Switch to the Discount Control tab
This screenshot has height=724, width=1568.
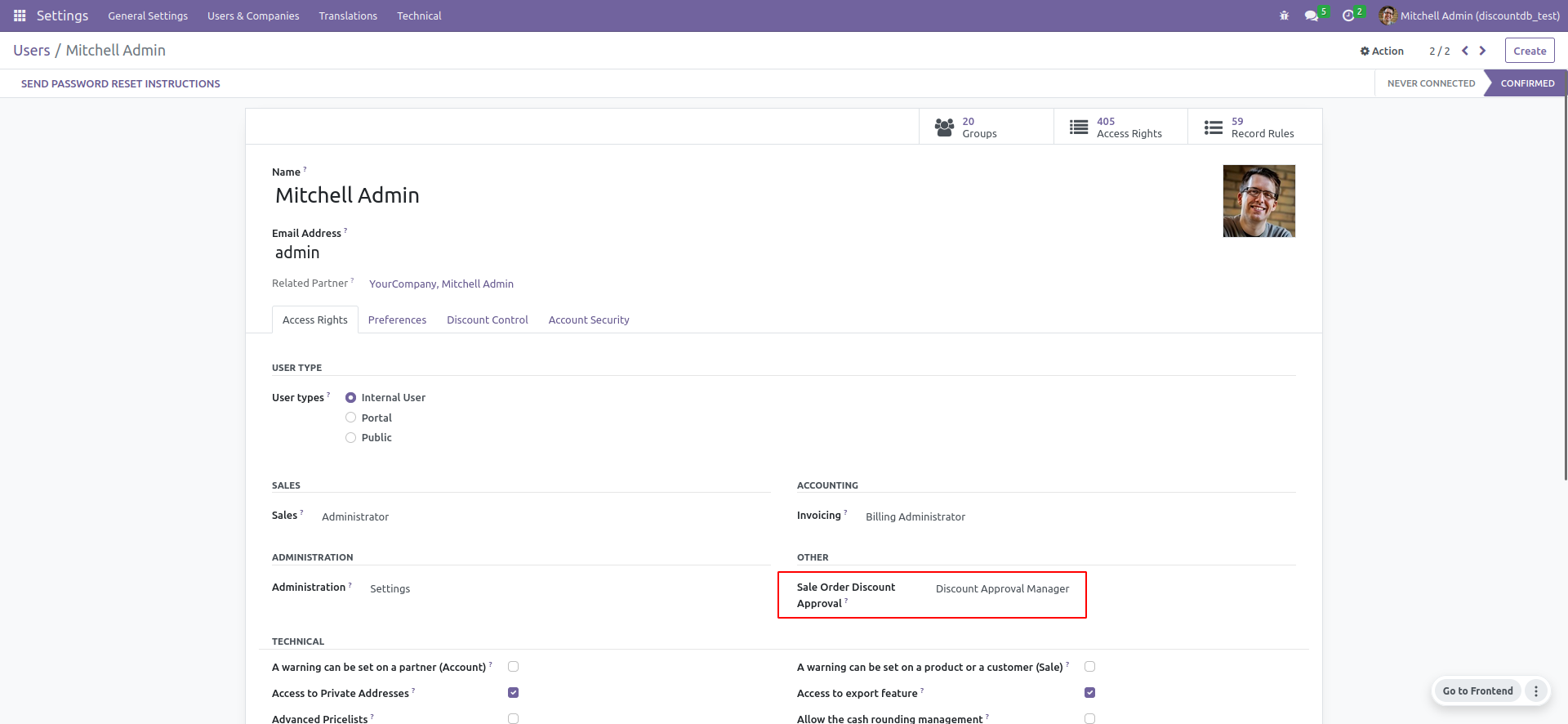[488, 320]
